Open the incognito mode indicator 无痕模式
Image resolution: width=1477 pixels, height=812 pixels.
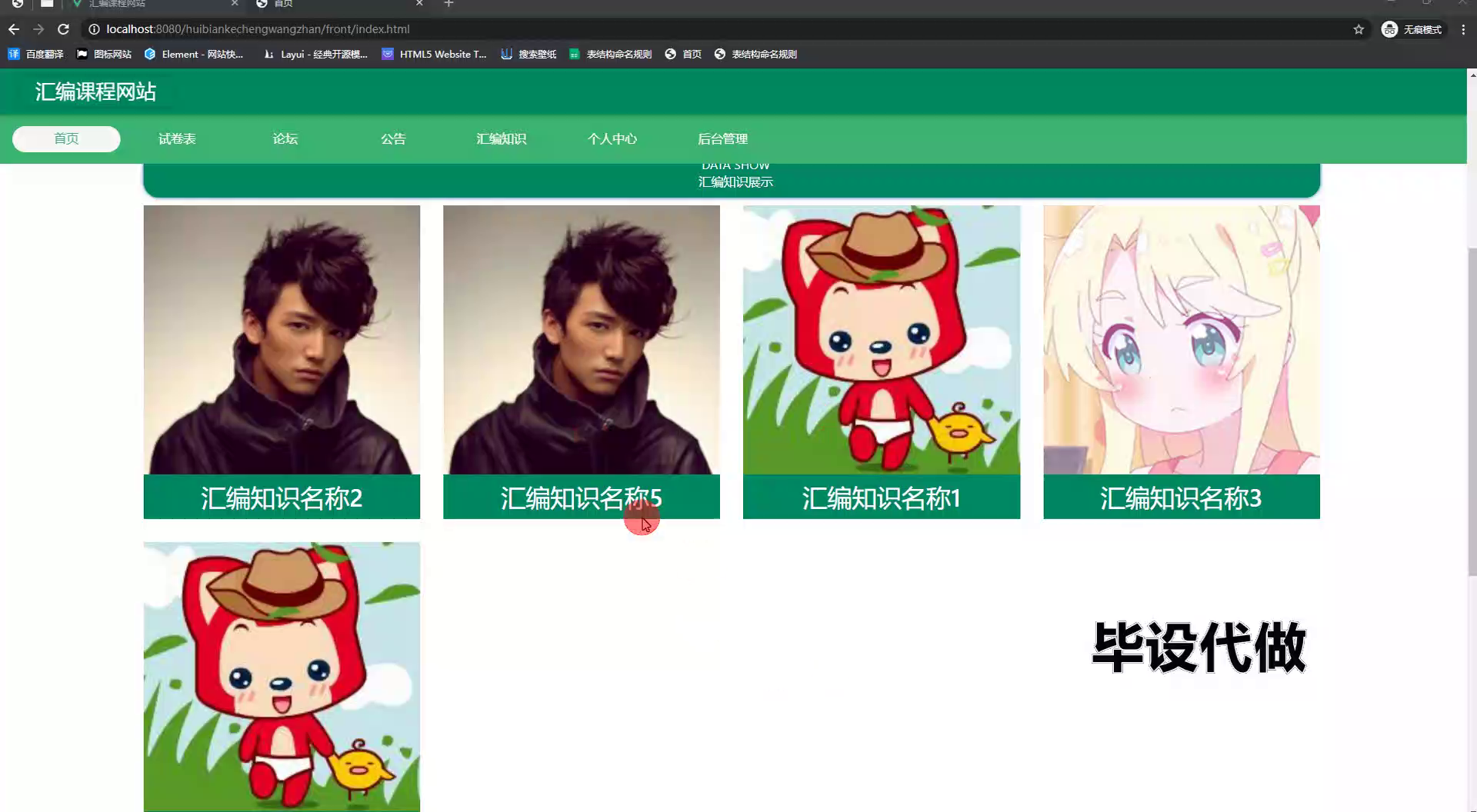pos(1412,29)
